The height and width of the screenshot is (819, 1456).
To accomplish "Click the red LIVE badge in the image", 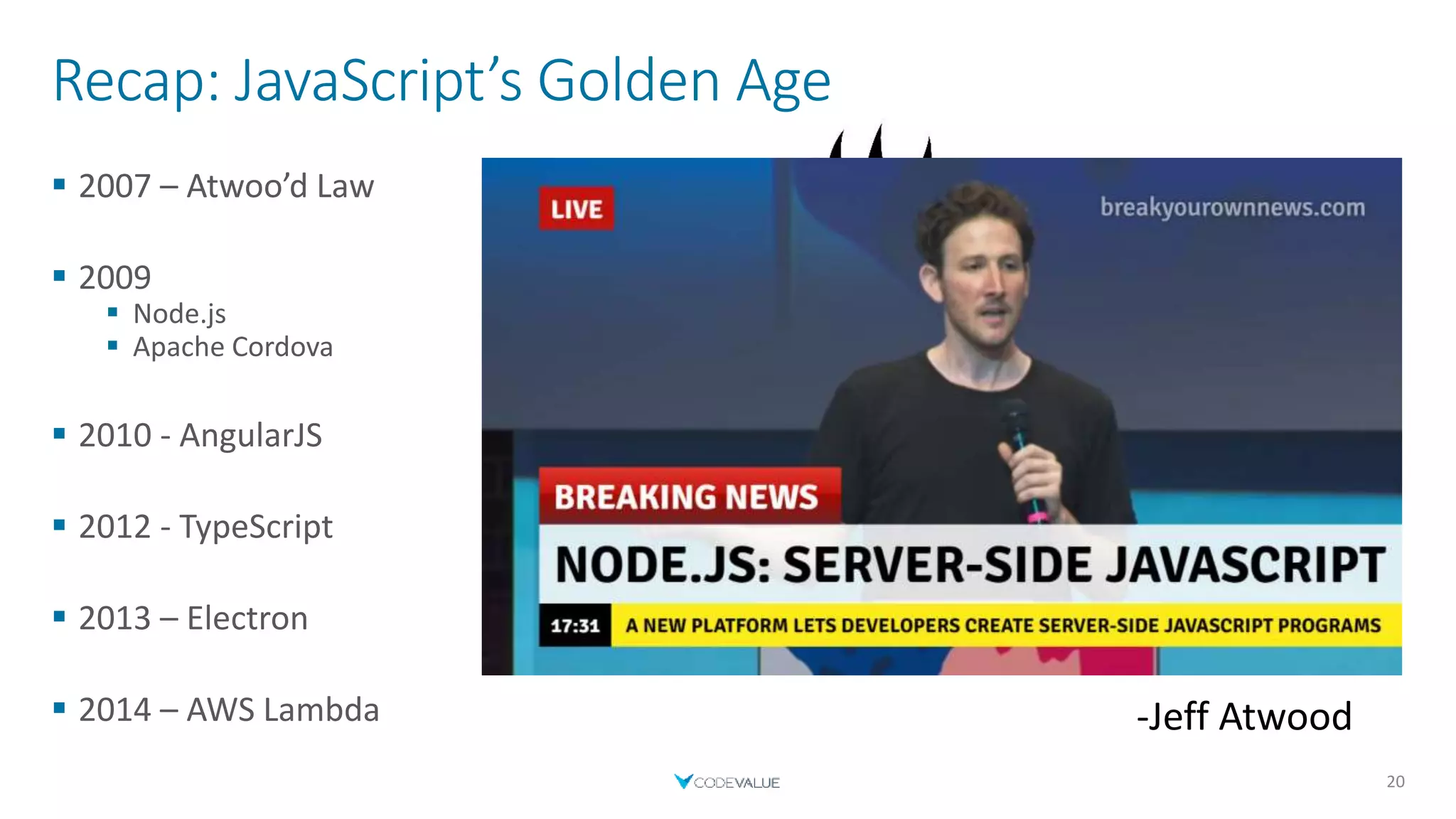I will tap(576, 209).
